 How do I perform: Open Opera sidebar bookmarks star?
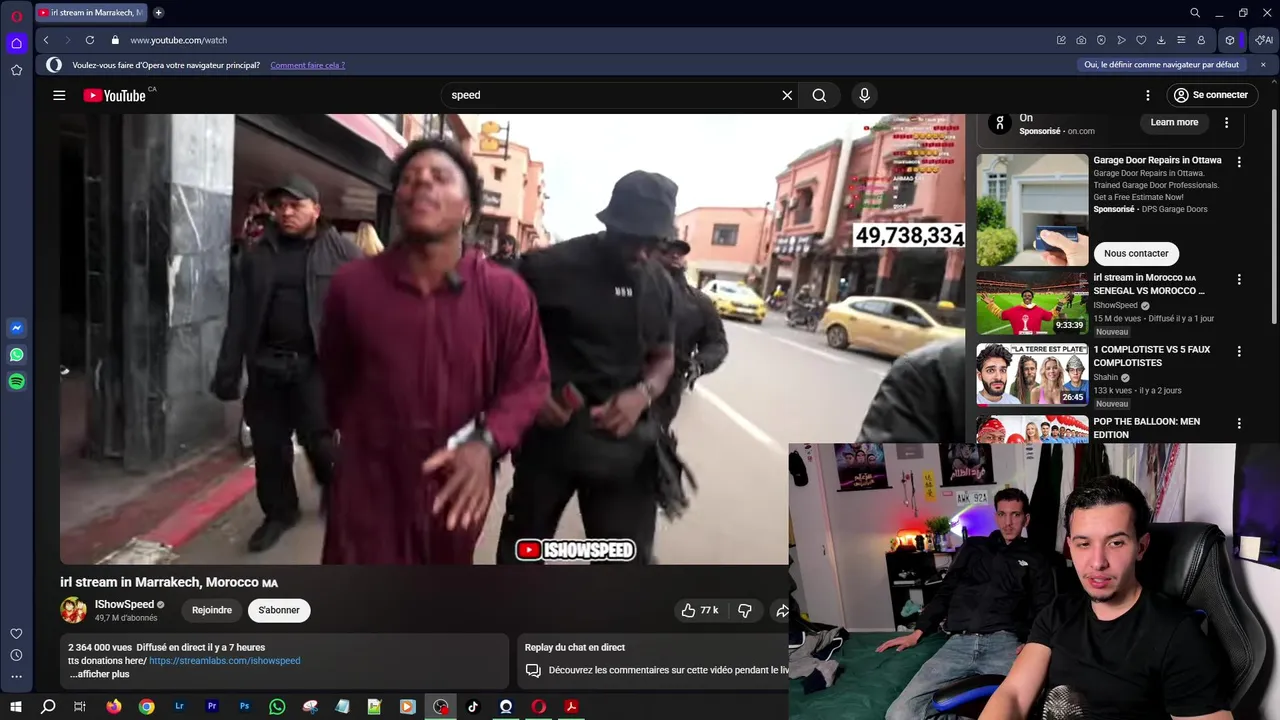(x=16, y=70)
